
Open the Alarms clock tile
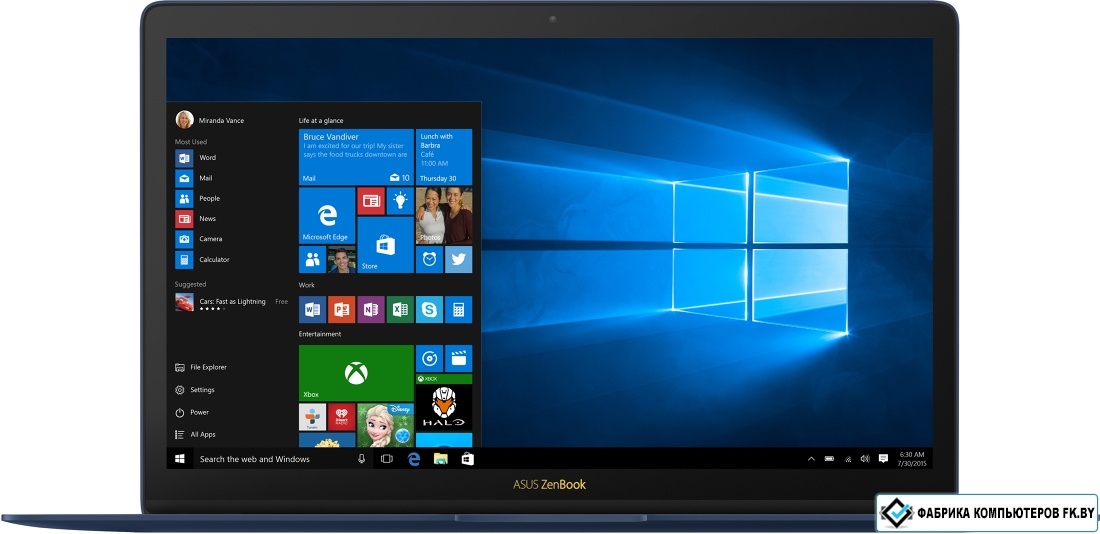(x=429, y=260)
